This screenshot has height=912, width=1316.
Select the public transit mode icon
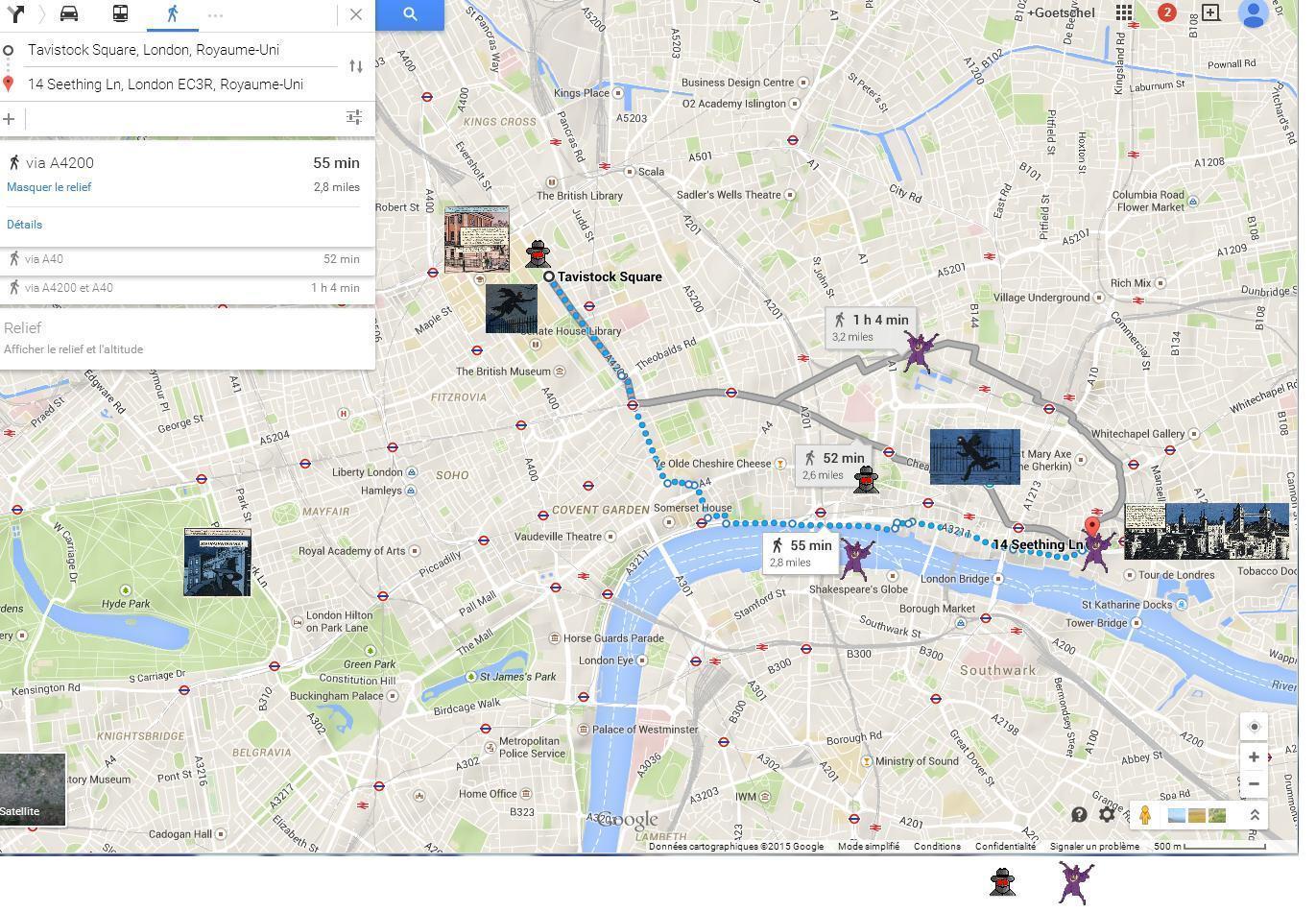click(x=121, y=14)
